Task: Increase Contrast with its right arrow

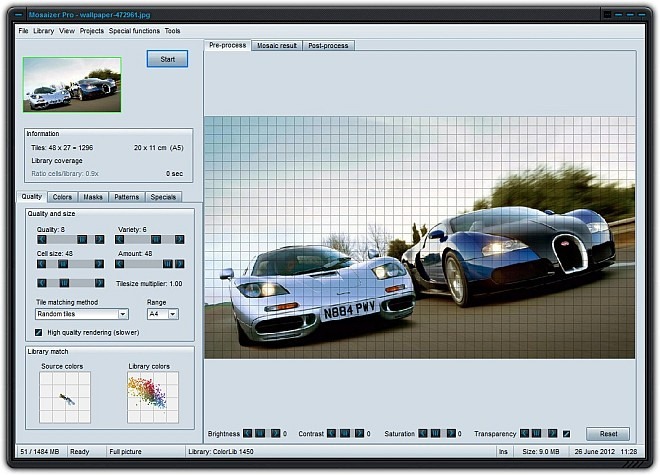Action: [359, 433]
